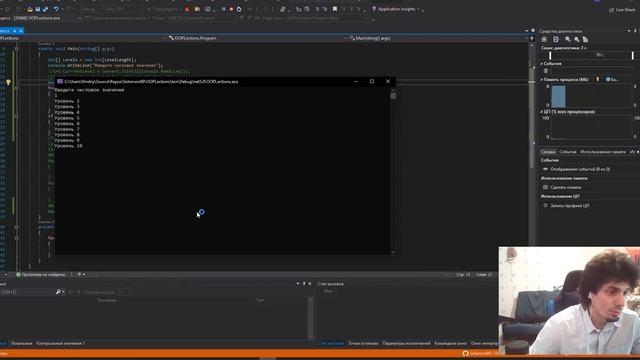Click the right handle of diagnostics session timeline
This screenshot has width=640, height=360.
pyautogui.click(x=633, y=55)
